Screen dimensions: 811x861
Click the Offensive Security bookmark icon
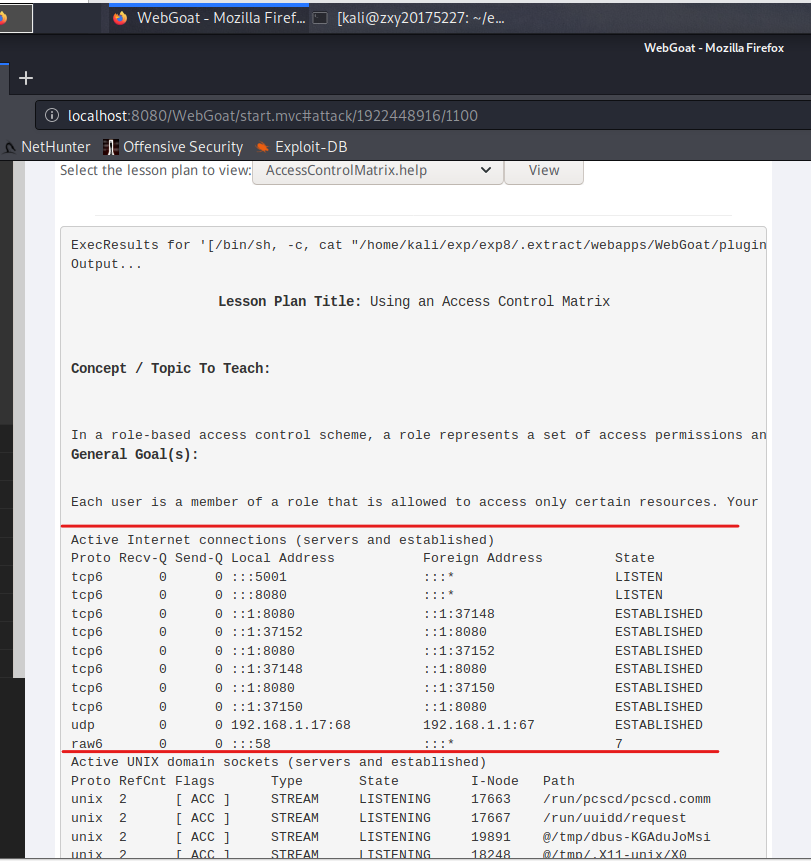tap(110, 147)
